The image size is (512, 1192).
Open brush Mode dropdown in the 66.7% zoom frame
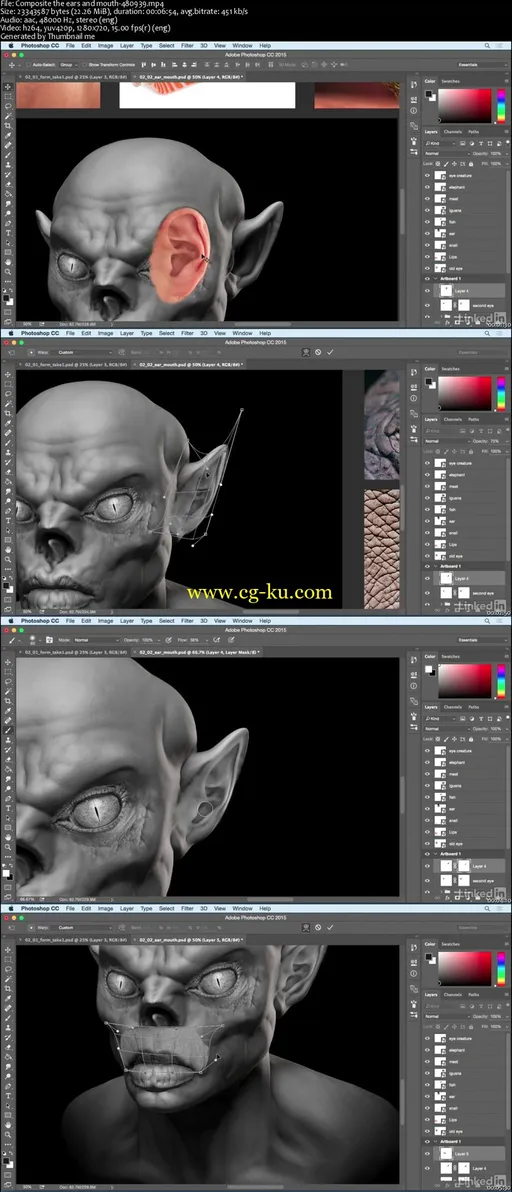(x=96, y=640)
